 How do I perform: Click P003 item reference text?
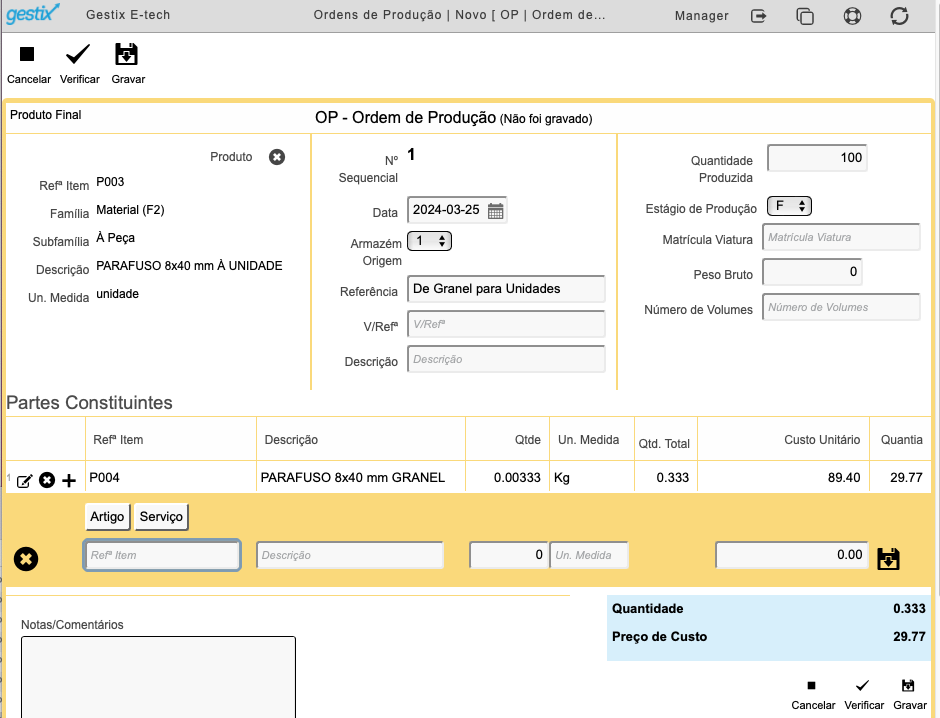click(110, 182)
